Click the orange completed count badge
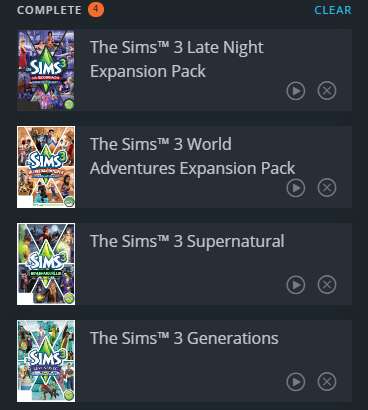 coord(96,9)
